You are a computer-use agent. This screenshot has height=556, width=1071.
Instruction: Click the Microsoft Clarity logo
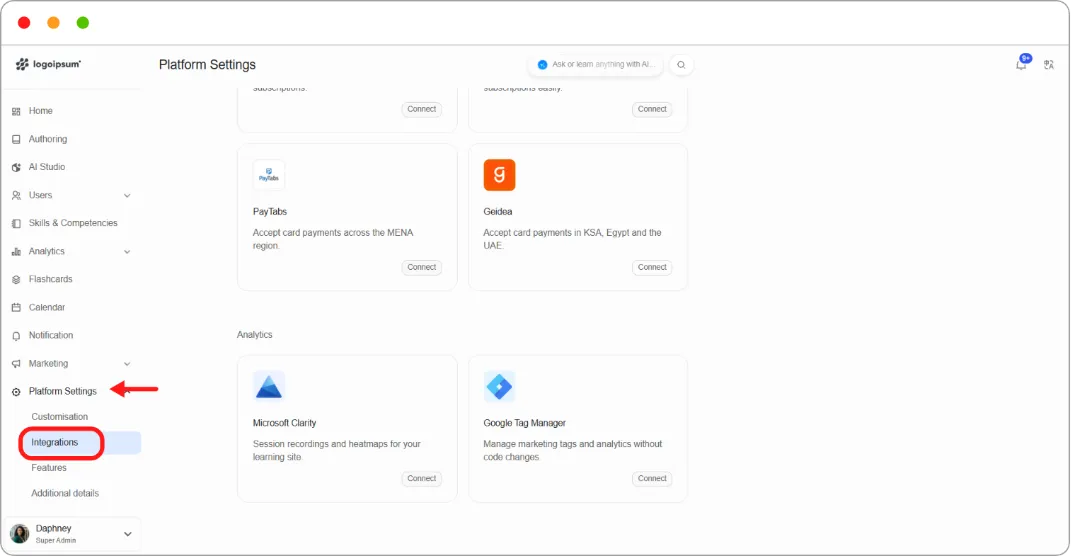click(x=268, y=387)
